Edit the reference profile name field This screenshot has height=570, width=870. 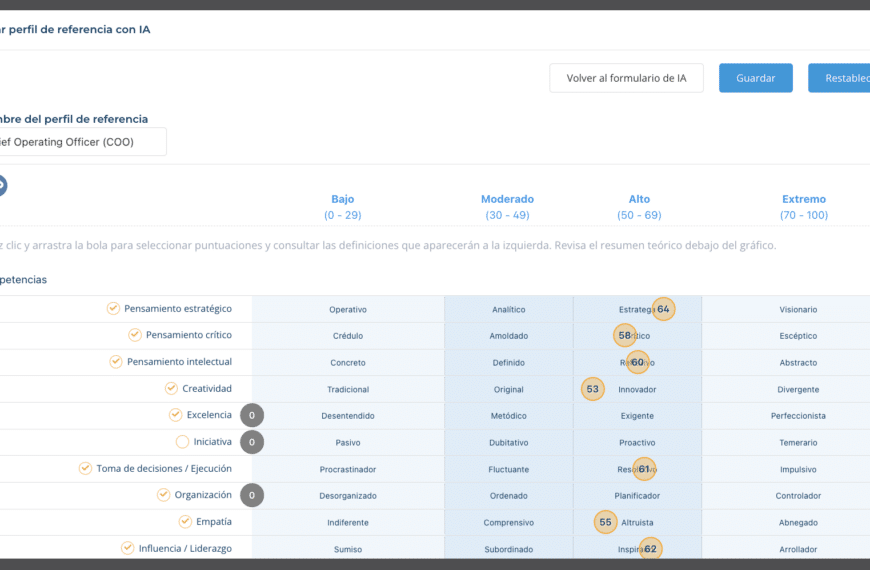pyautogui.click(x=80, y=142)
